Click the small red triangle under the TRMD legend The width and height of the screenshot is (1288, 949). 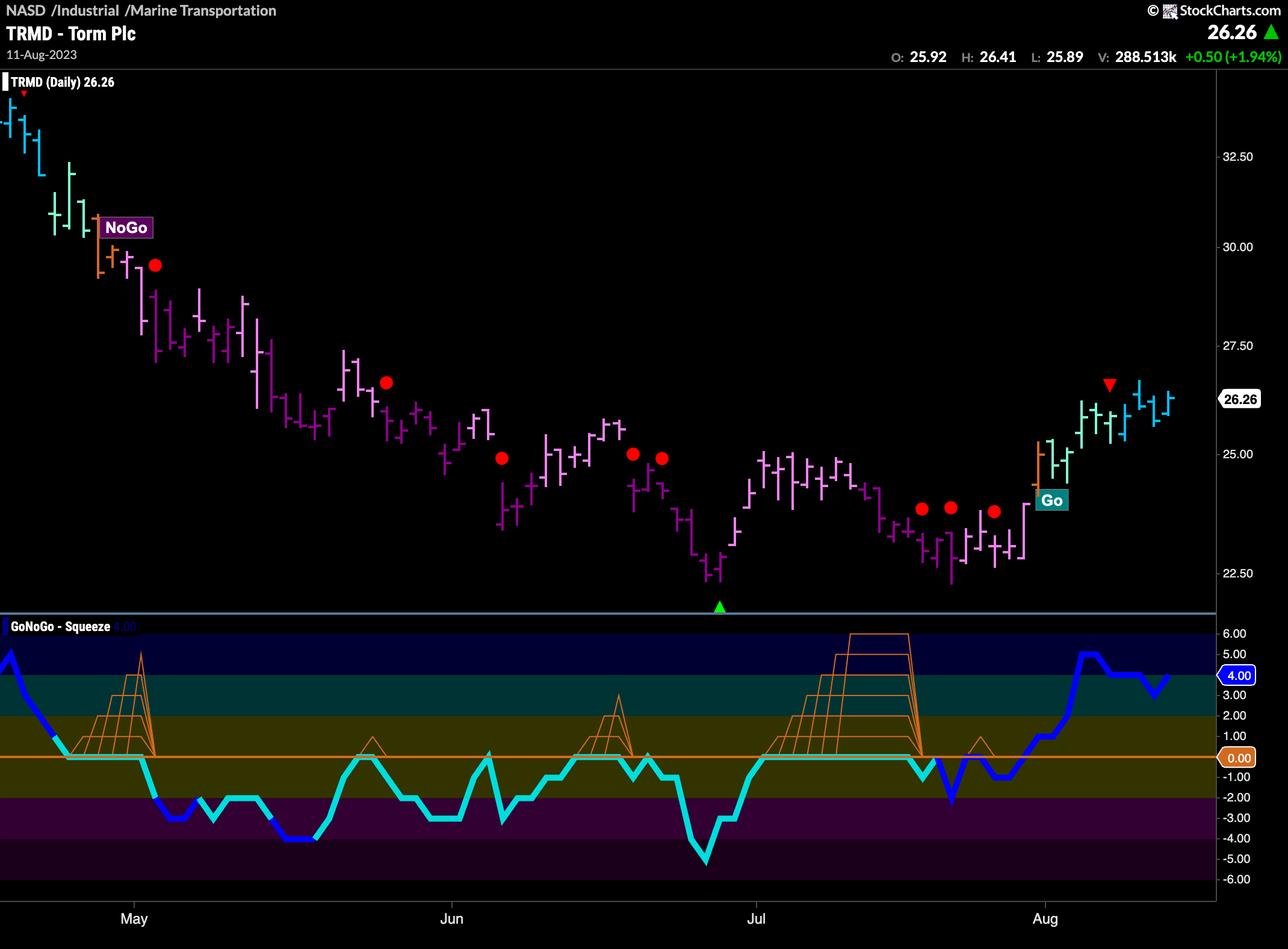click(x=24, y=94)
